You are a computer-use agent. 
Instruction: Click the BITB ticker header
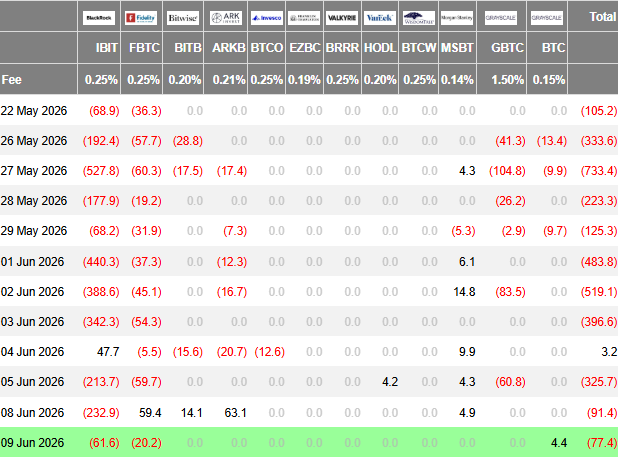(x=188, y=48)
